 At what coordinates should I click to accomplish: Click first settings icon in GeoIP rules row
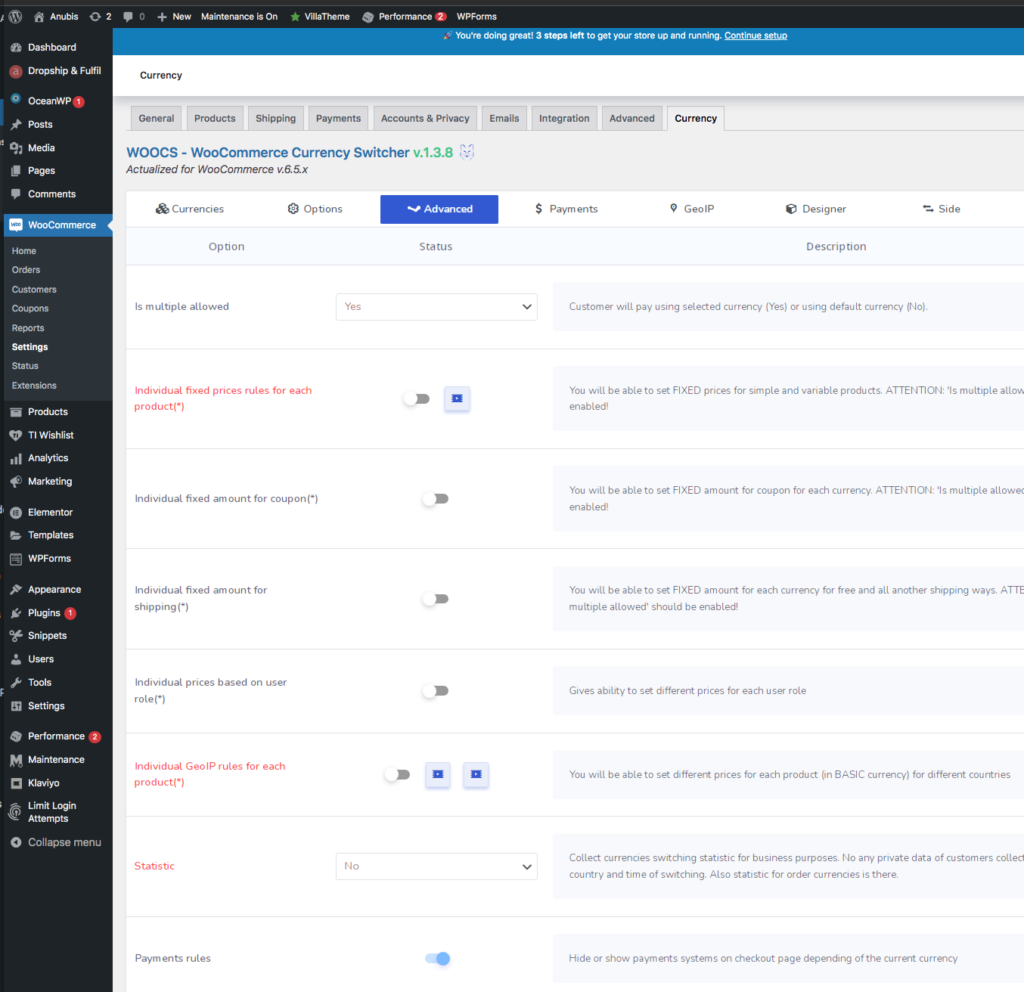[x=438, y=774]
